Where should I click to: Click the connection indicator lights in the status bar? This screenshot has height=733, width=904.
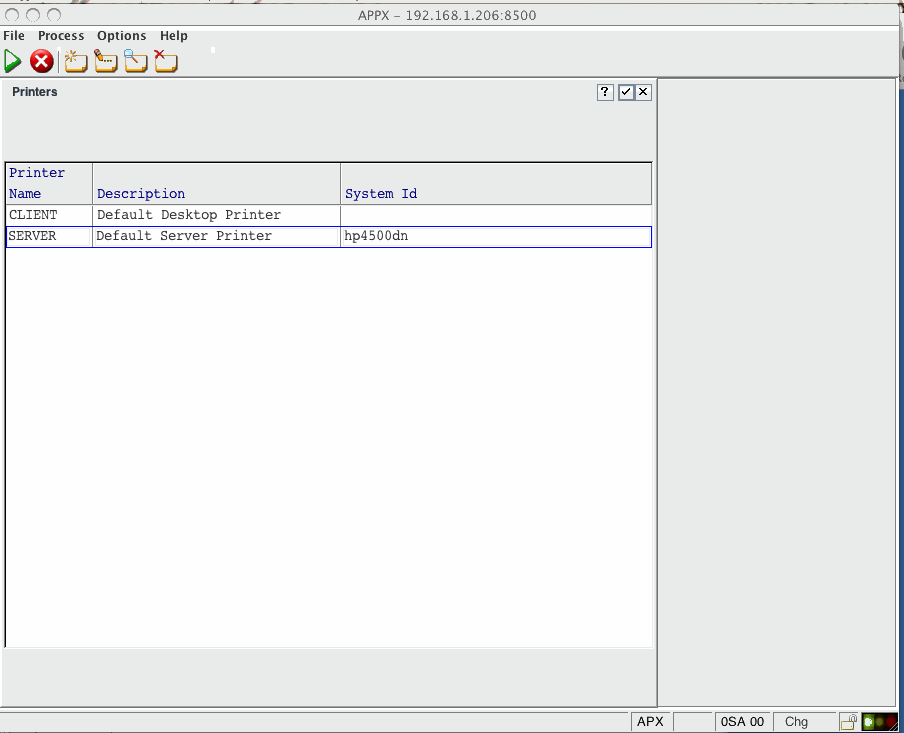876,721
